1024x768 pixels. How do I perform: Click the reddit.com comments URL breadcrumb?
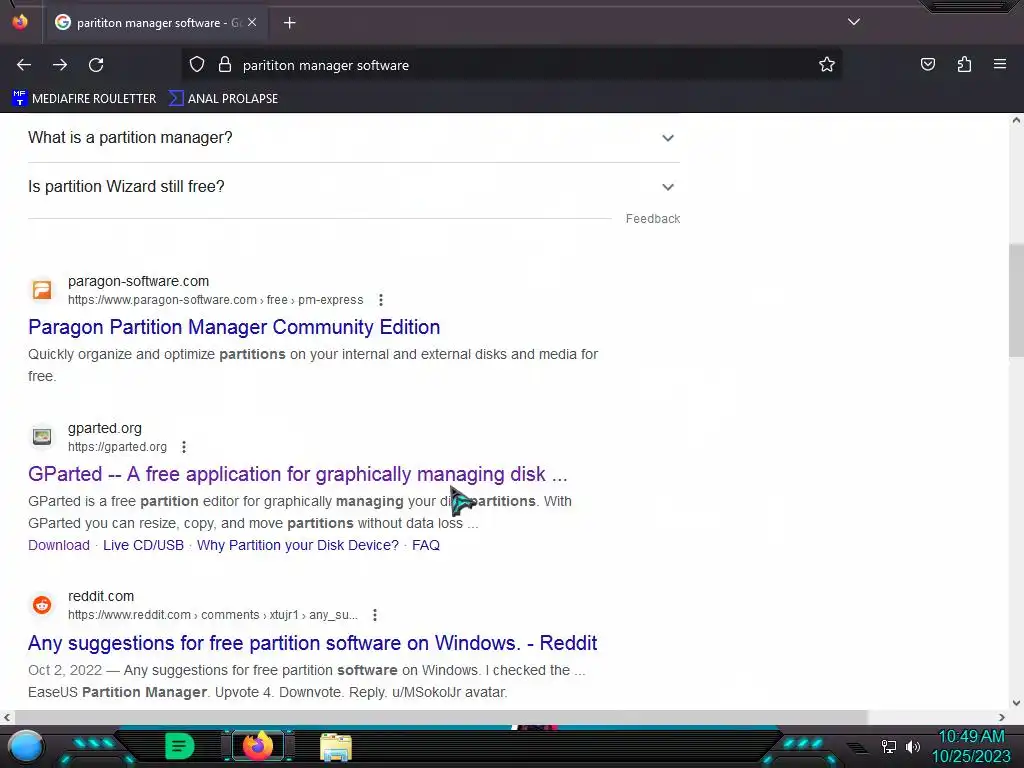[213, 615]
